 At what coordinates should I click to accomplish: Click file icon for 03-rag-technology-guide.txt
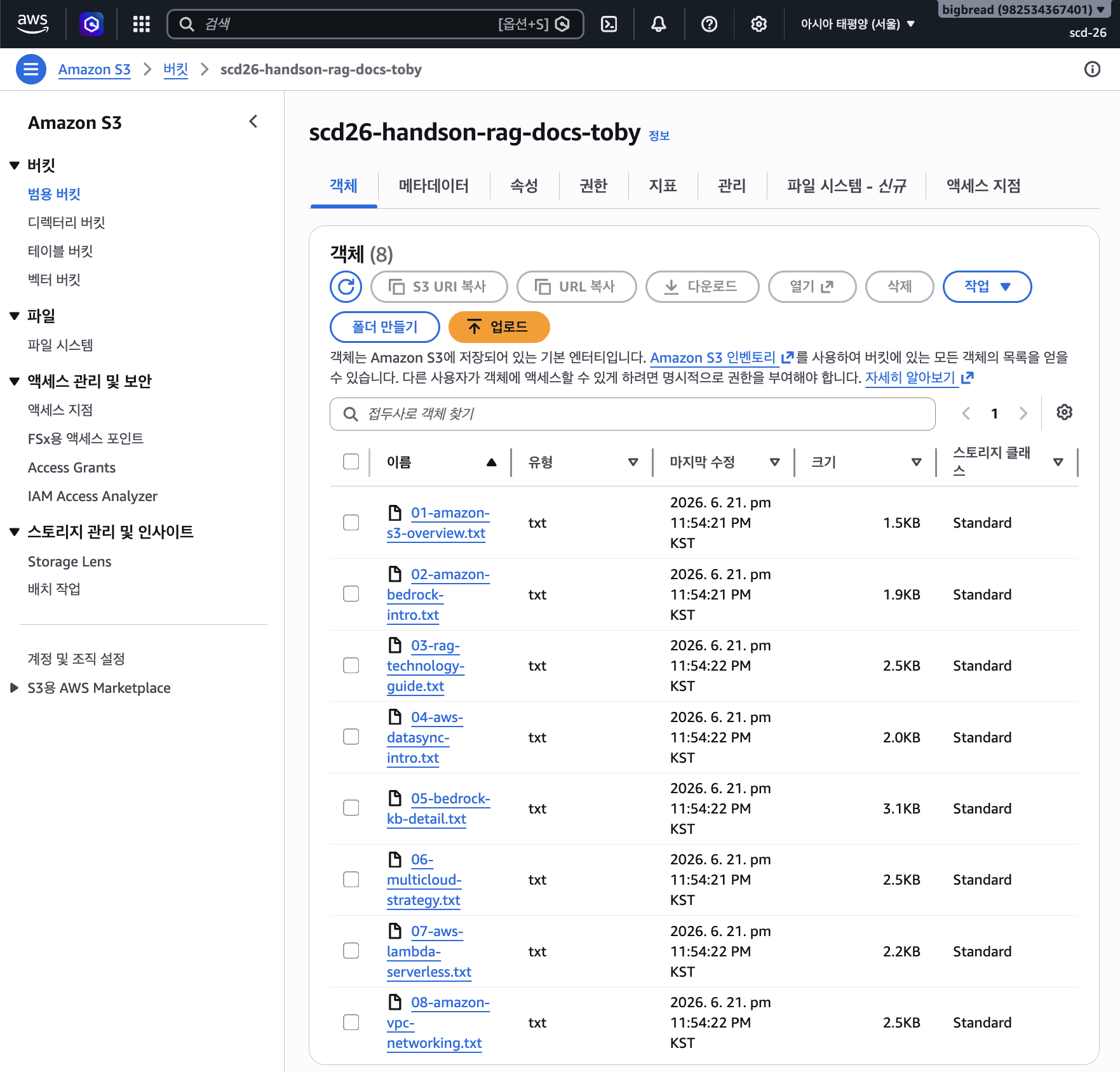395,645
